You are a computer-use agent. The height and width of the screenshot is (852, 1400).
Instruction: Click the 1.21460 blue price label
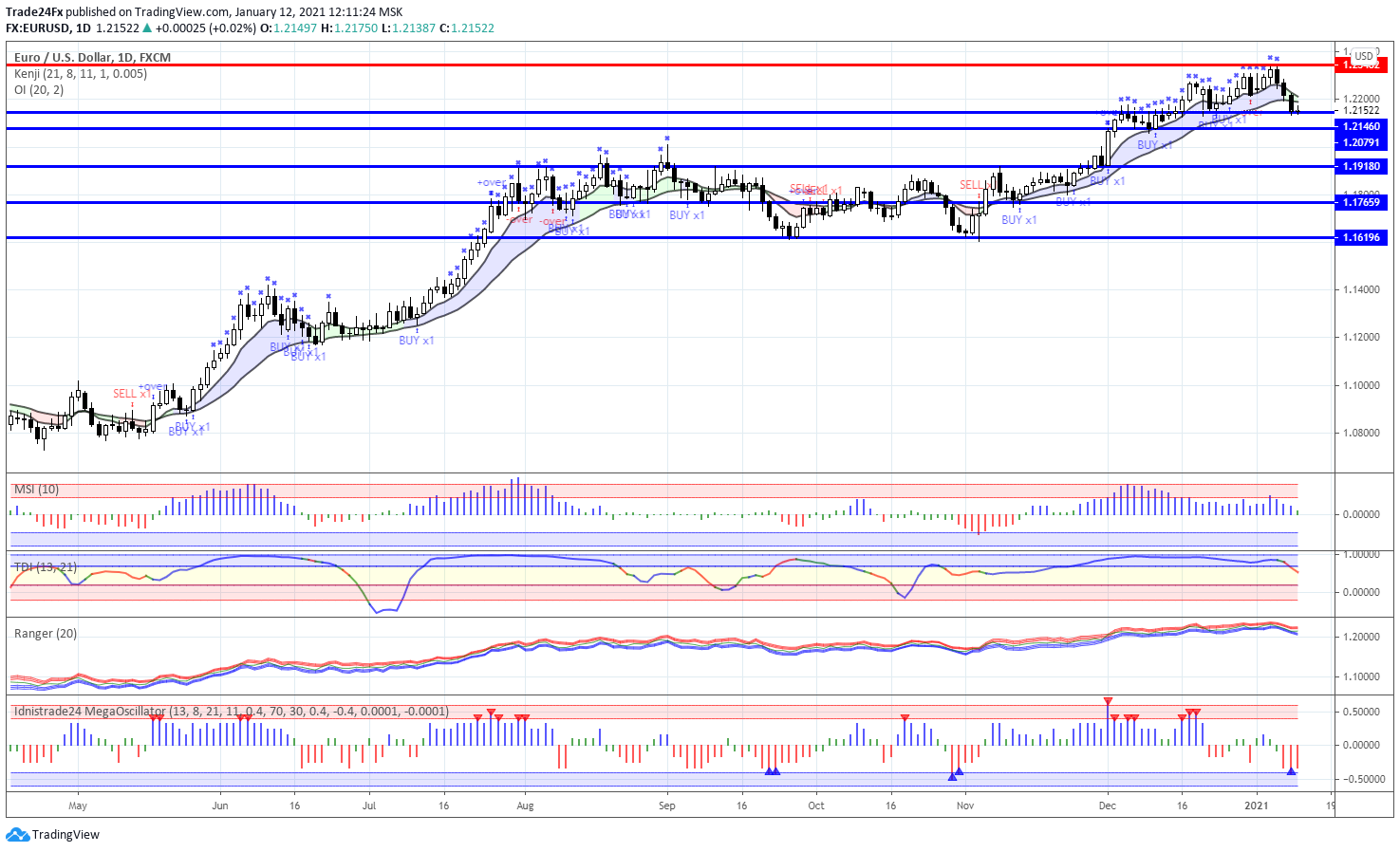click(x=1361, y=126)
